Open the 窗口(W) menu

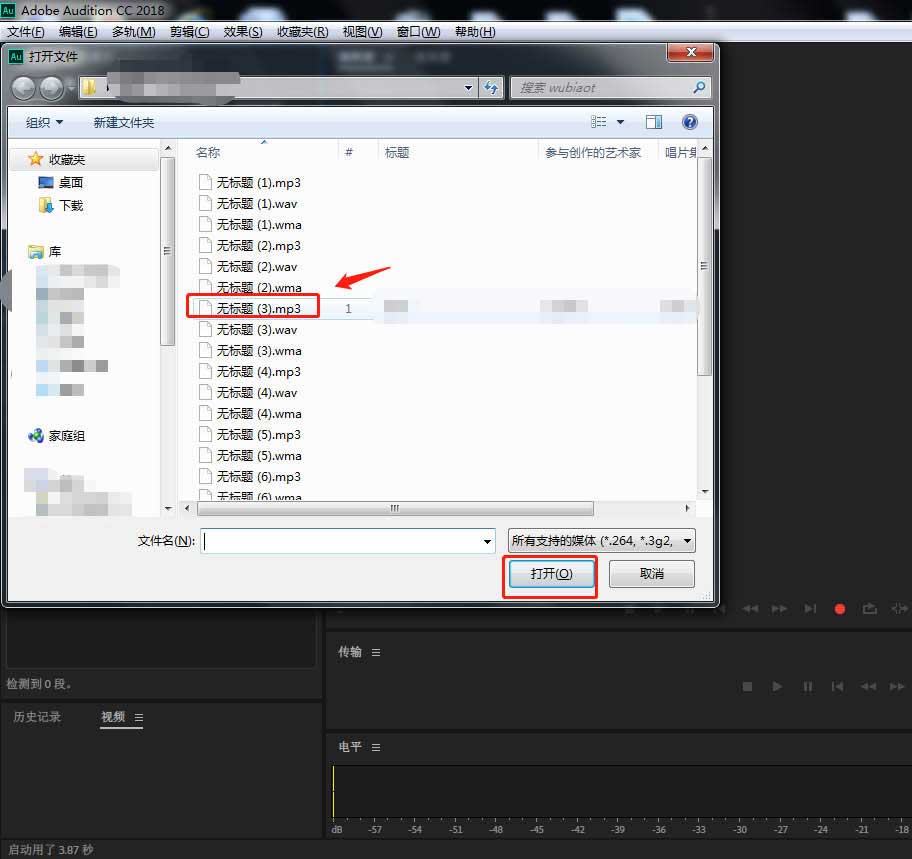tap(418, 32)
